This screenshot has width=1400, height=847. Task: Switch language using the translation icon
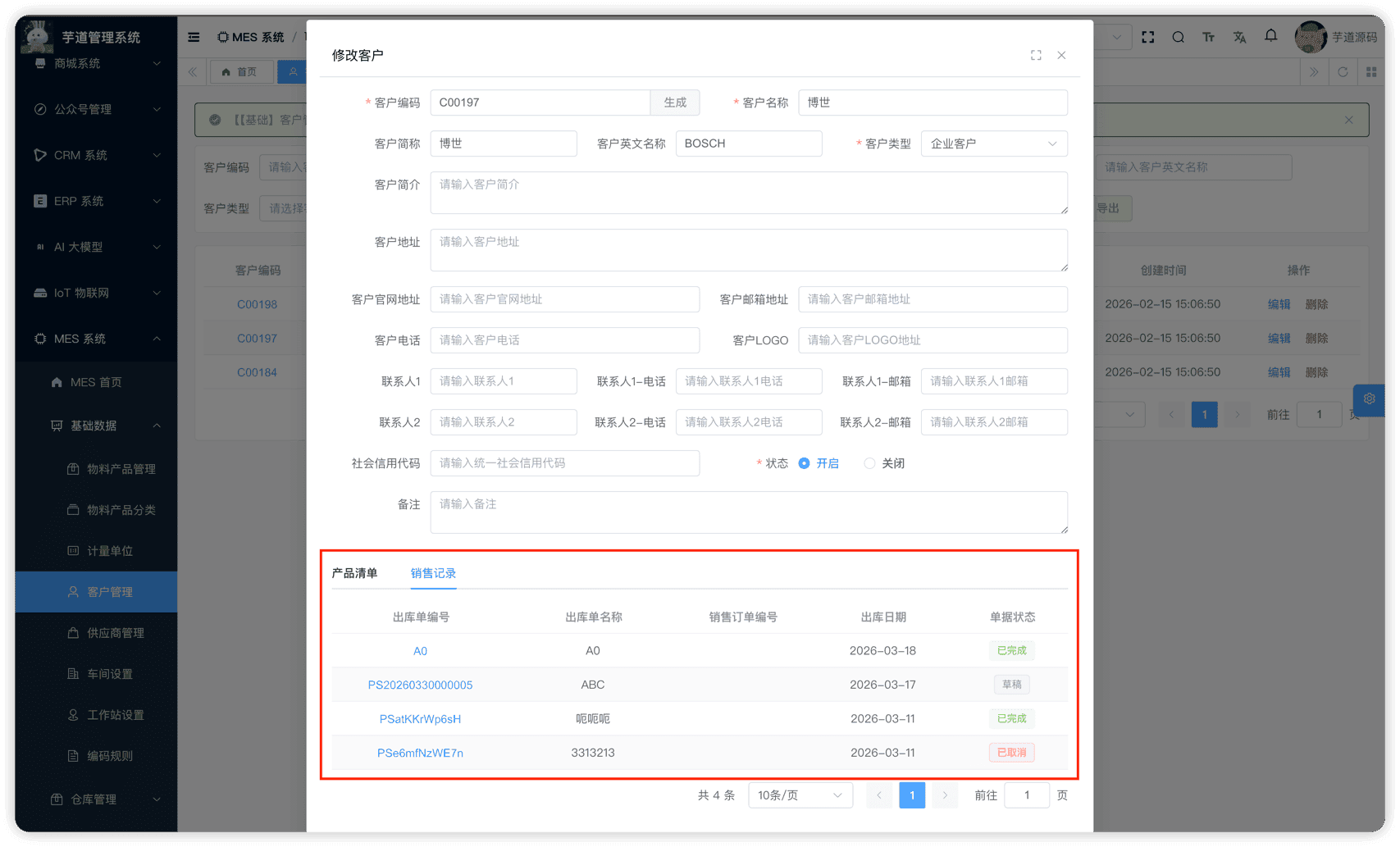[x=1239, y=37]
